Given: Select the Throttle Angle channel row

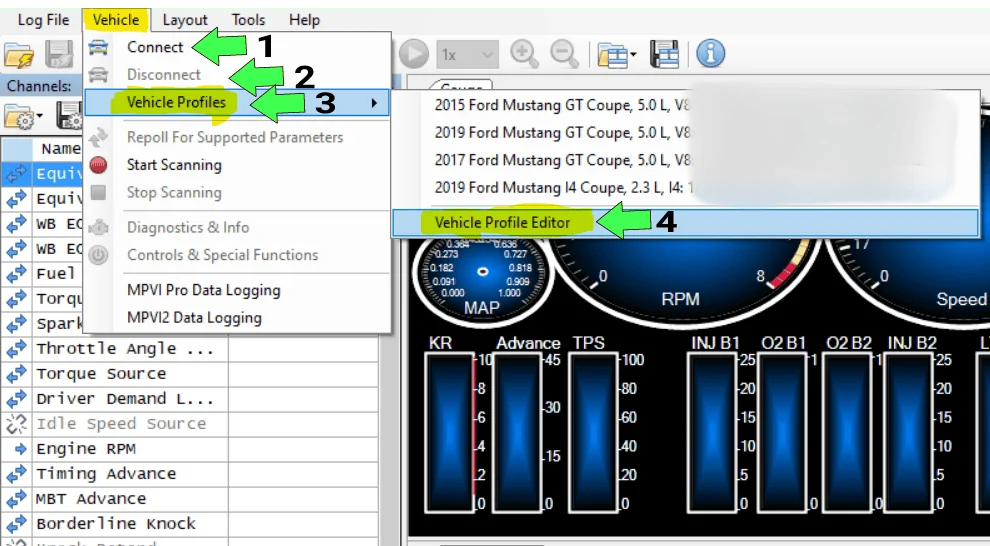Looking at the screenshot, I should point(189,348).
